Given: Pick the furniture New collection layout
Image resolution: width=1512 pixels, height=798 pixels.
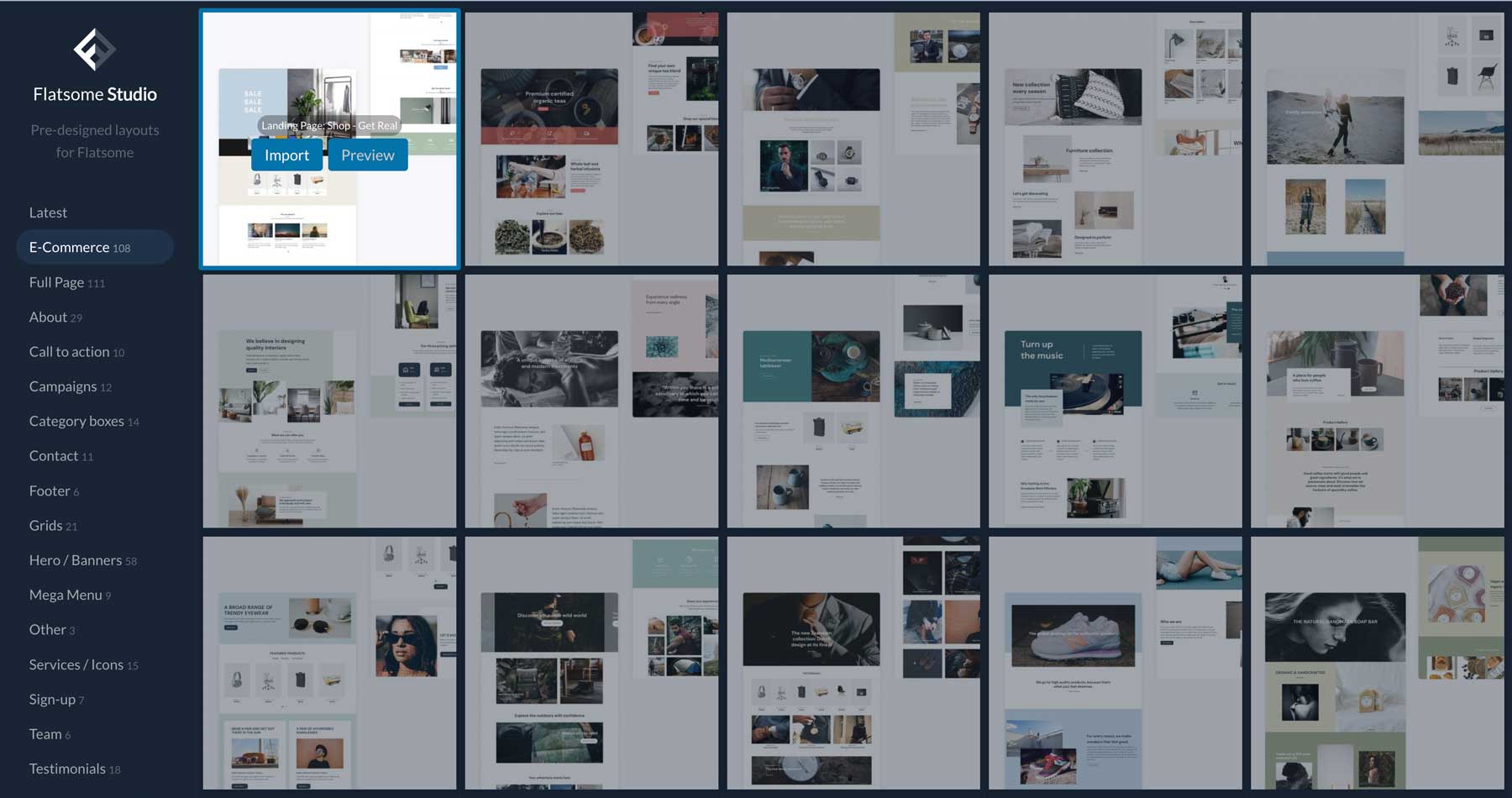Looking at the screenshot, I should coord(1115,139).
